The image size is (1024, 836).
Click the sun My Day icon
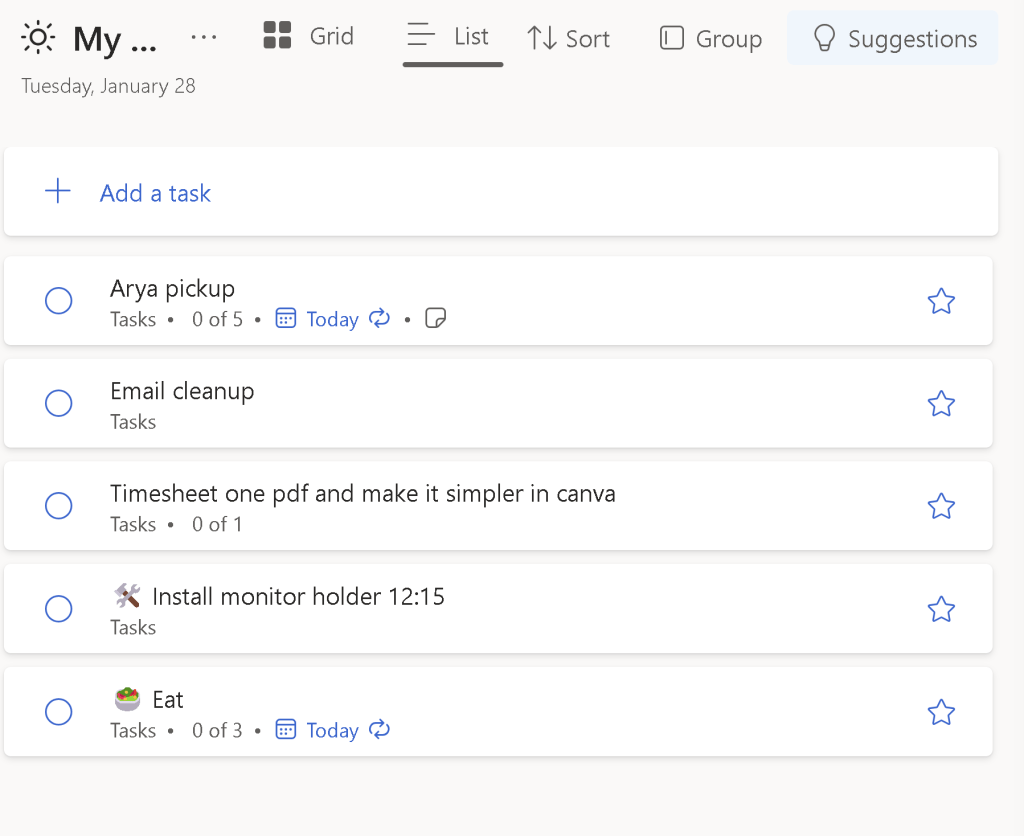point(38,37)
